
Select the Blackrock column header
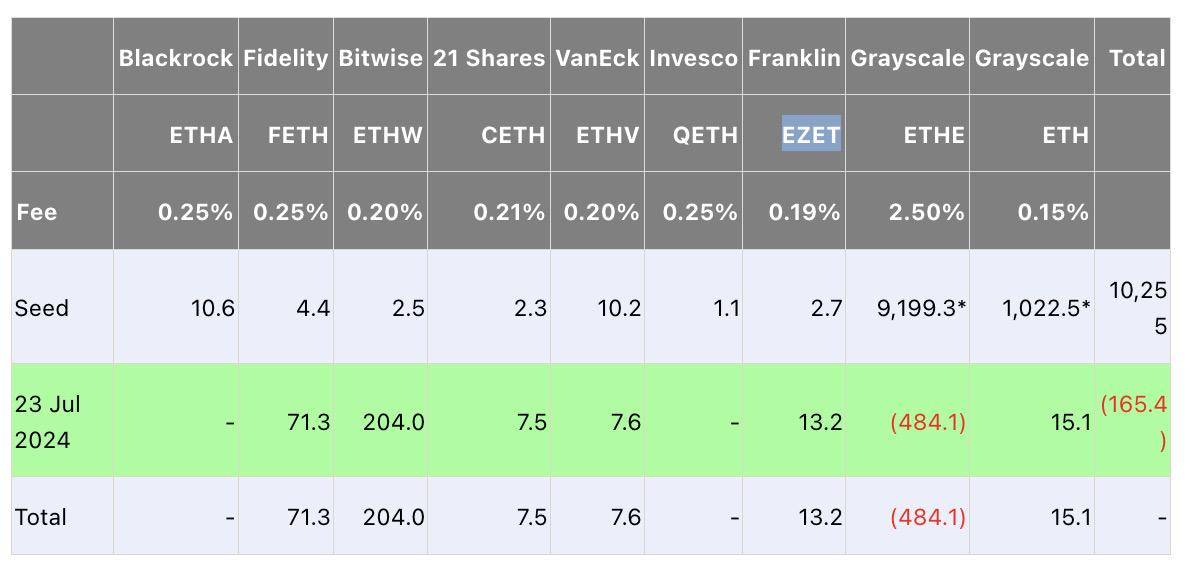click(175, 58)
